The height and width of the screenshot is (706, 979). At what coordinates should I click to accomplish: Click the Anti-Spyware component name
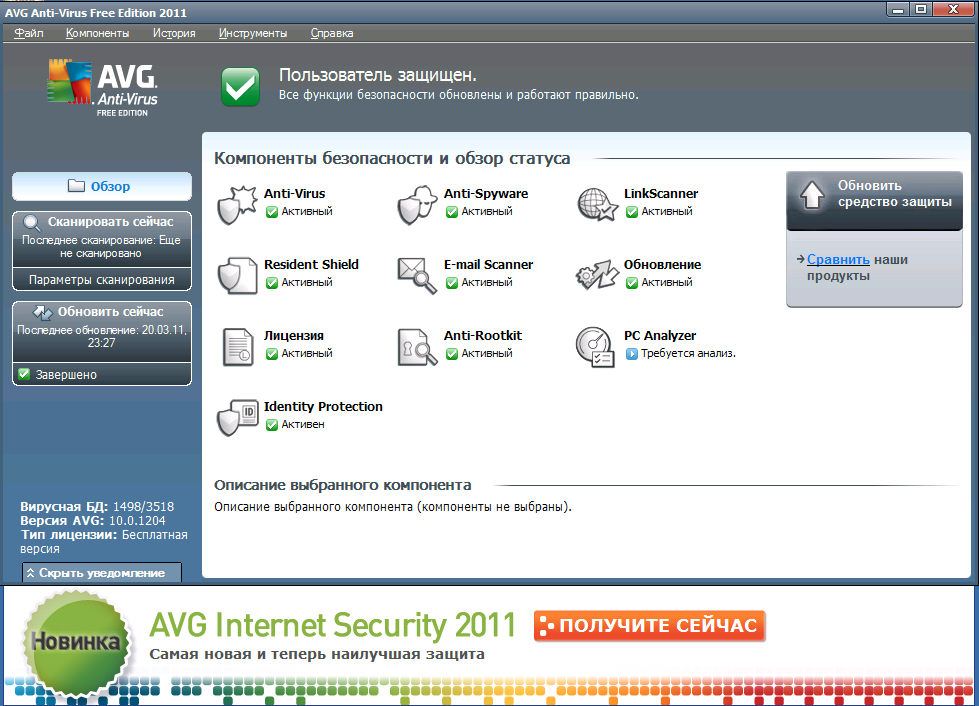pyautogui.click(x=486, y=194)
